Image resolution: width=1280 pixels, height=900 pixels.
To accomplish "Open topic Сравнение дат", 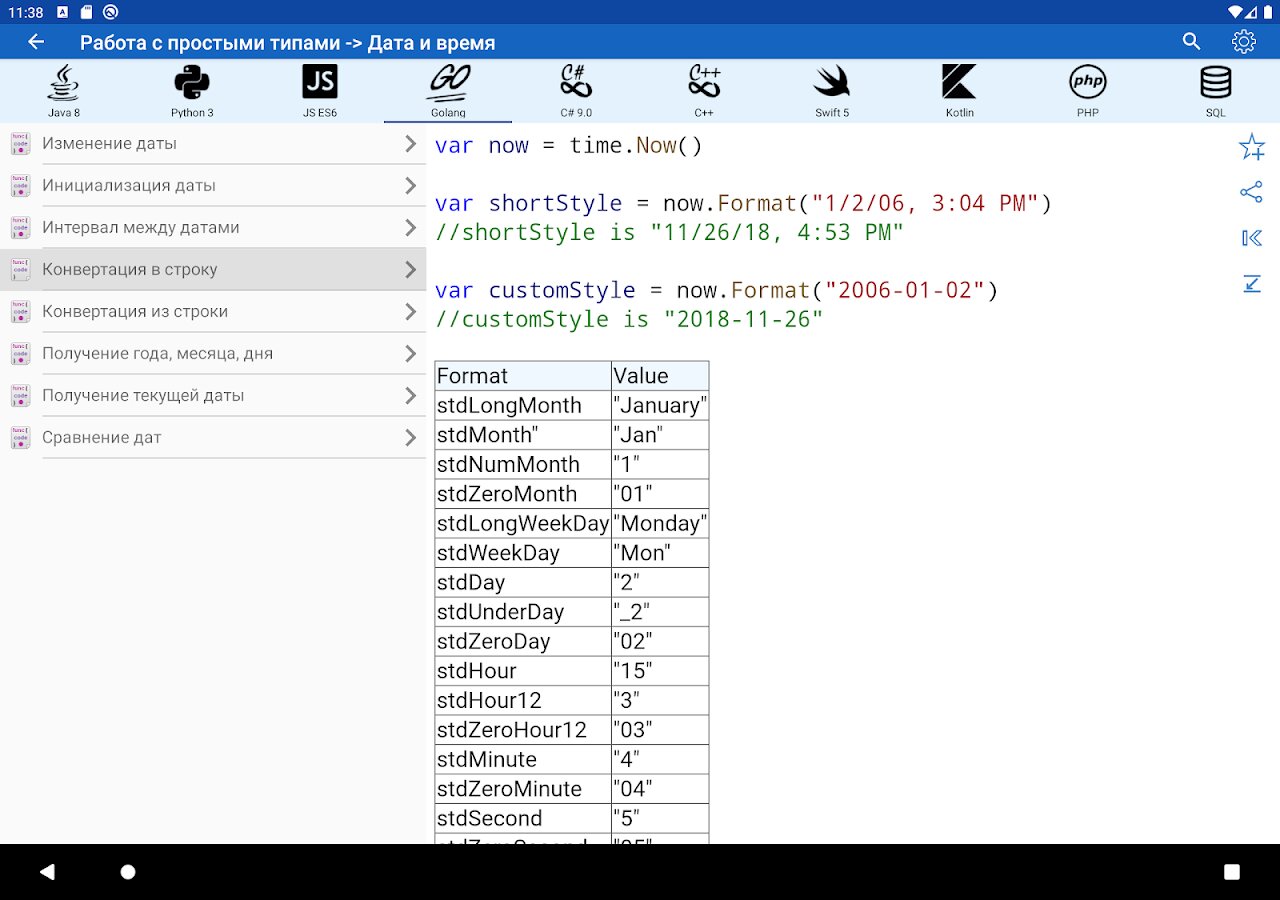I will coord(213,438).
